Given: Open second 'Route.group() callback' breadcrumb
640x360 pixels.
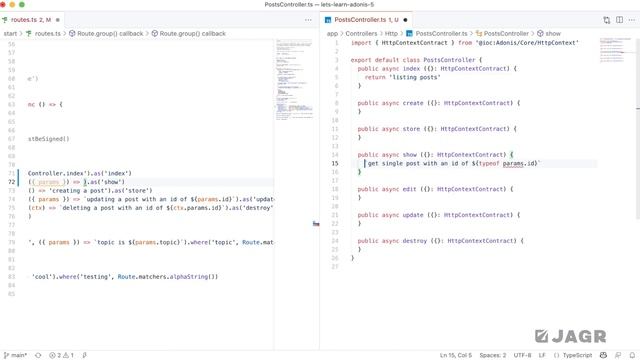Looking at the screenshot, I should pos(189,33).
